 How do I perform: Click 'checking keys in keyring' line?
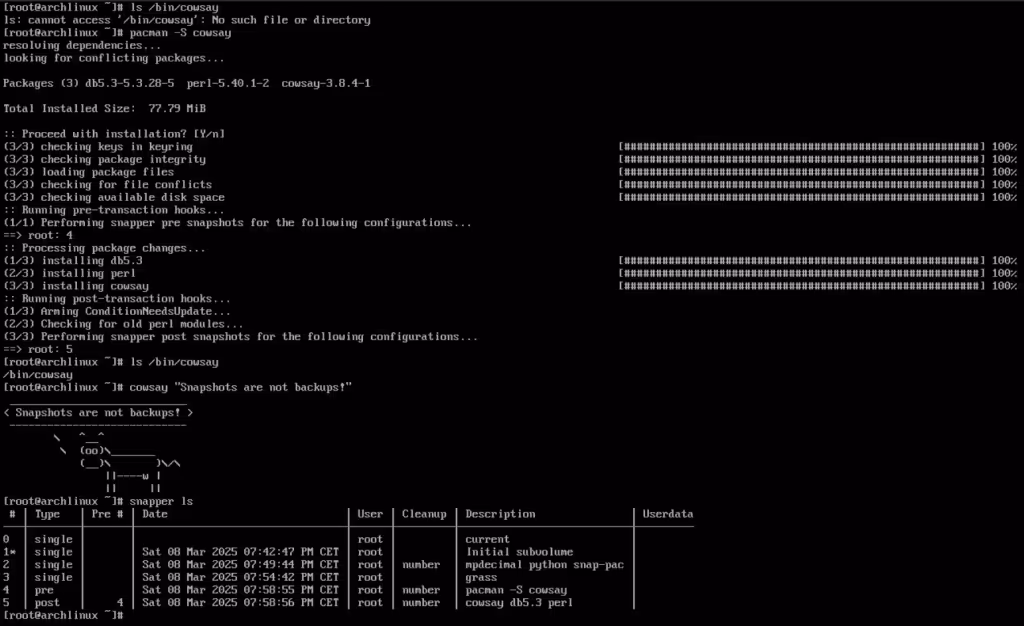click(98, 146)
